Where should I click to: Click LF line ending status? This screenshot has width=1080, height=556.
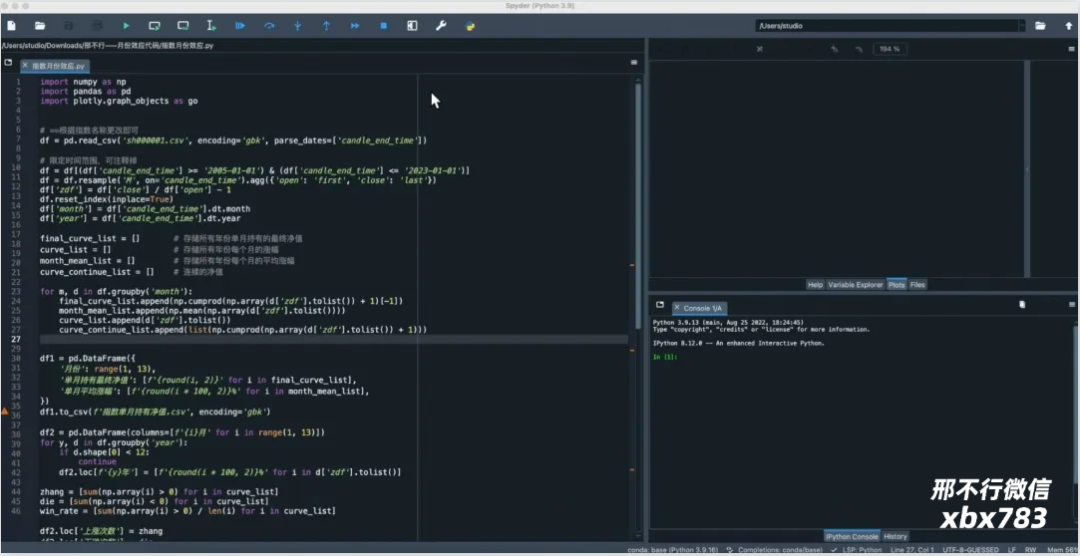pos(1012,550)
